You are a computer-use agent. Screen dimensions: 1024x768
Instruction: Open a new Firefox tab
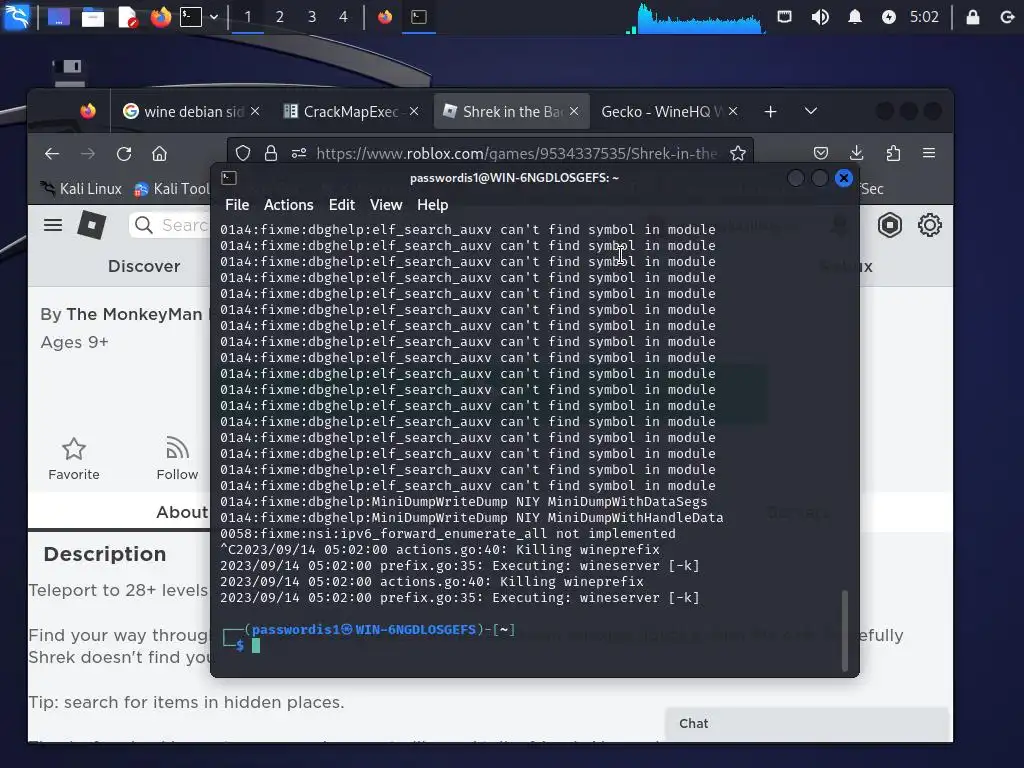[x=771, y=112]
